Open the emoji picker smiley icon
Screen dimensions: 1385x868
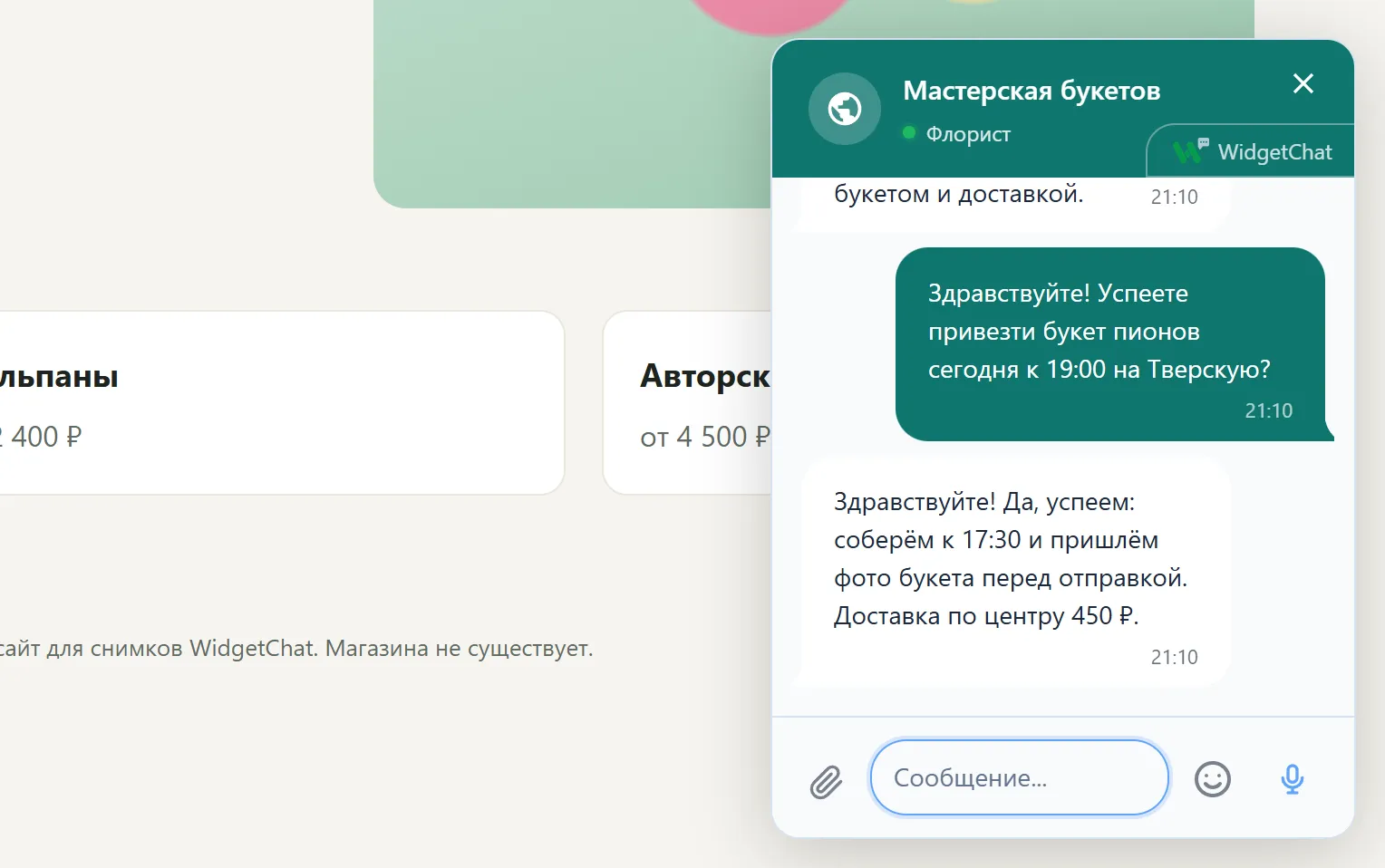click(1212, 779)
